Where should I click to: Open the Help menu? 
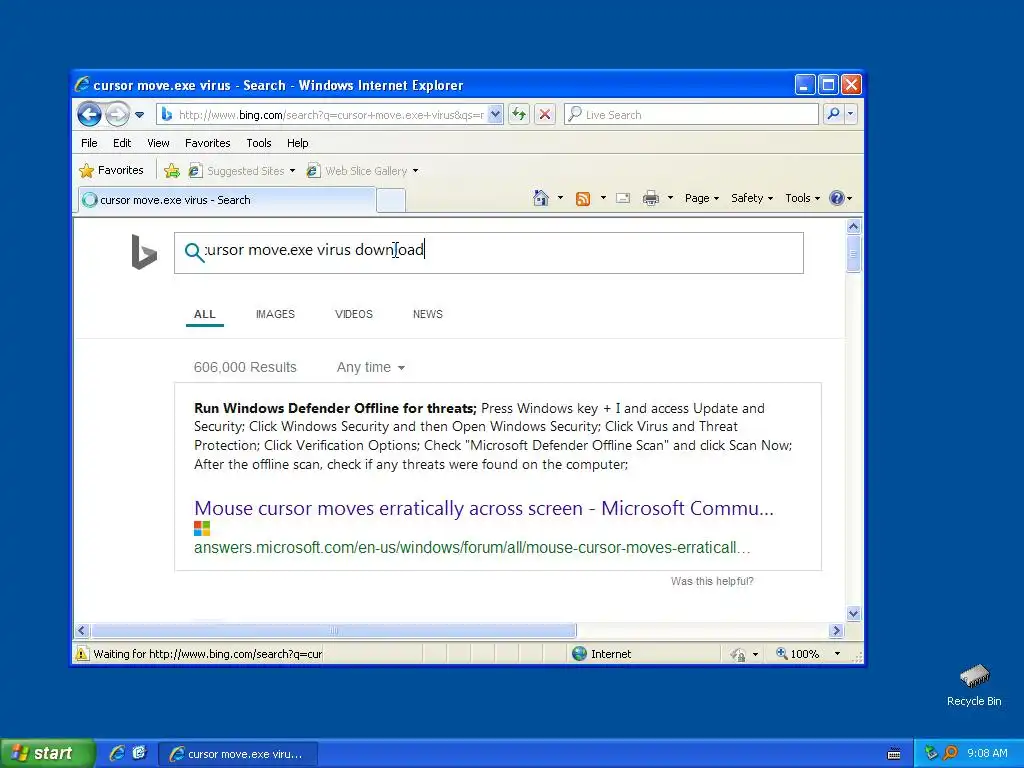pos(297,143)
